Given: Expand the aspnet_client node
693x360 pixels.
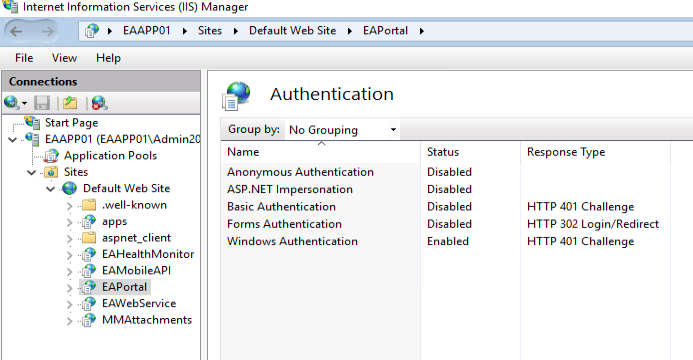Looking at the screenshot, I should click(70, 239).
